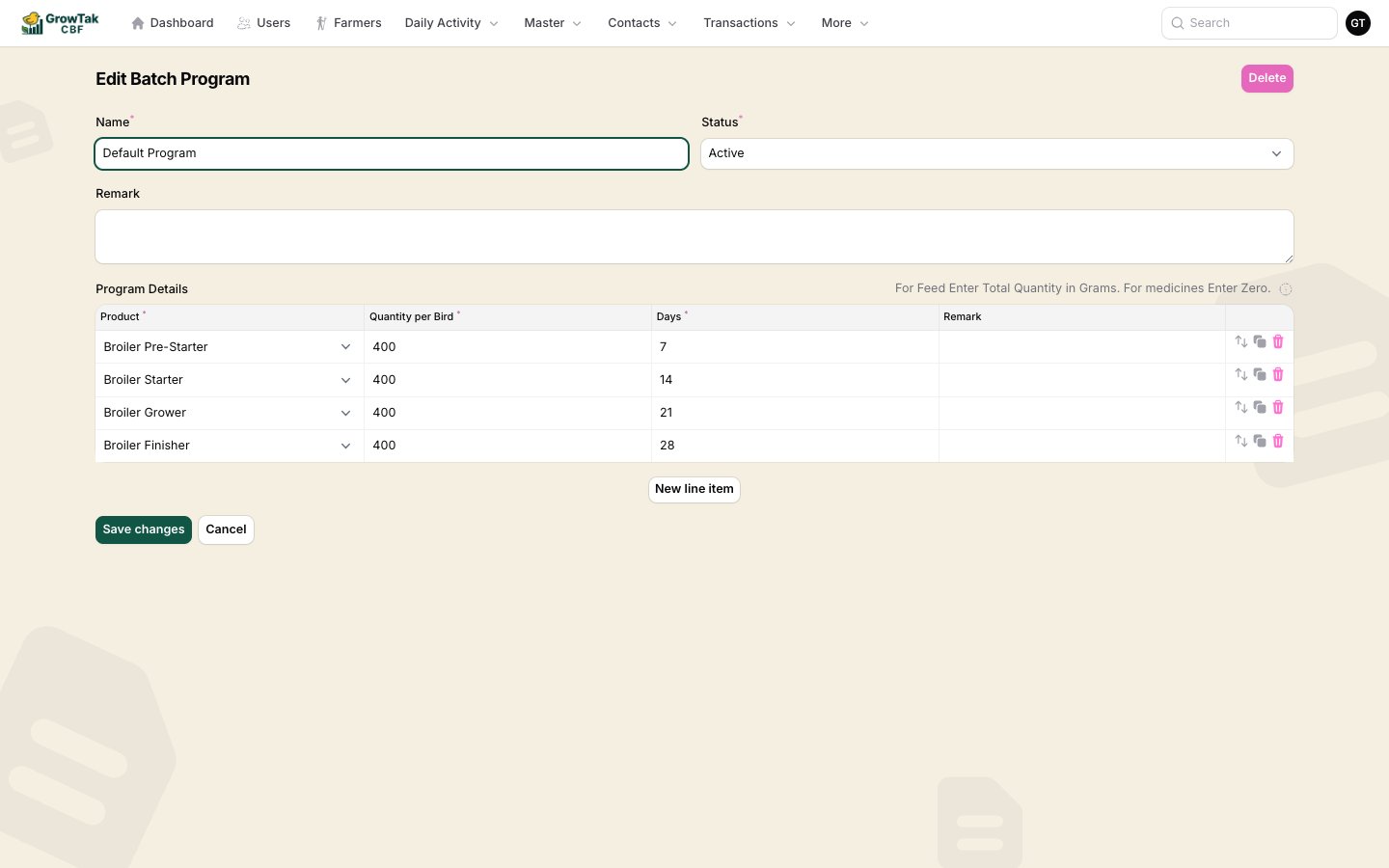Viewport: 1389px width, 868px height.
Task: Go to the Dashboard page
Action: coord(173,23)
